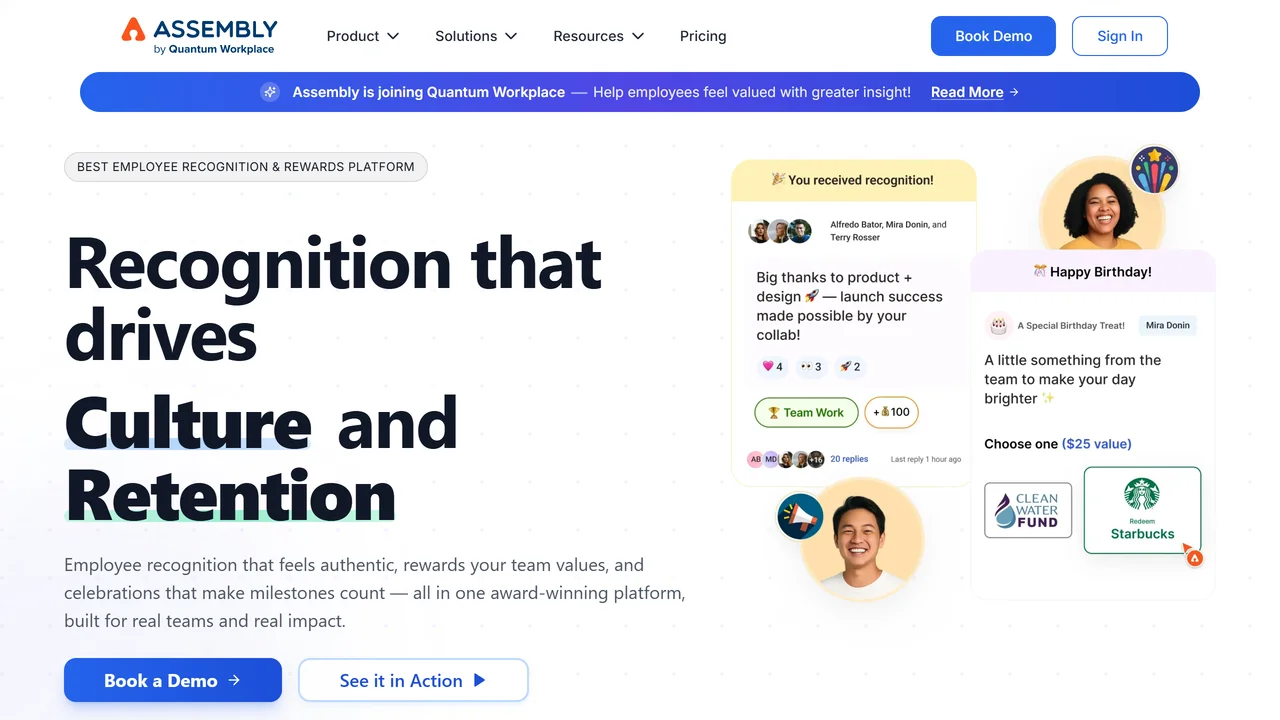
Task: Click the Sign In button
Action: click(x=1120, y=36)
